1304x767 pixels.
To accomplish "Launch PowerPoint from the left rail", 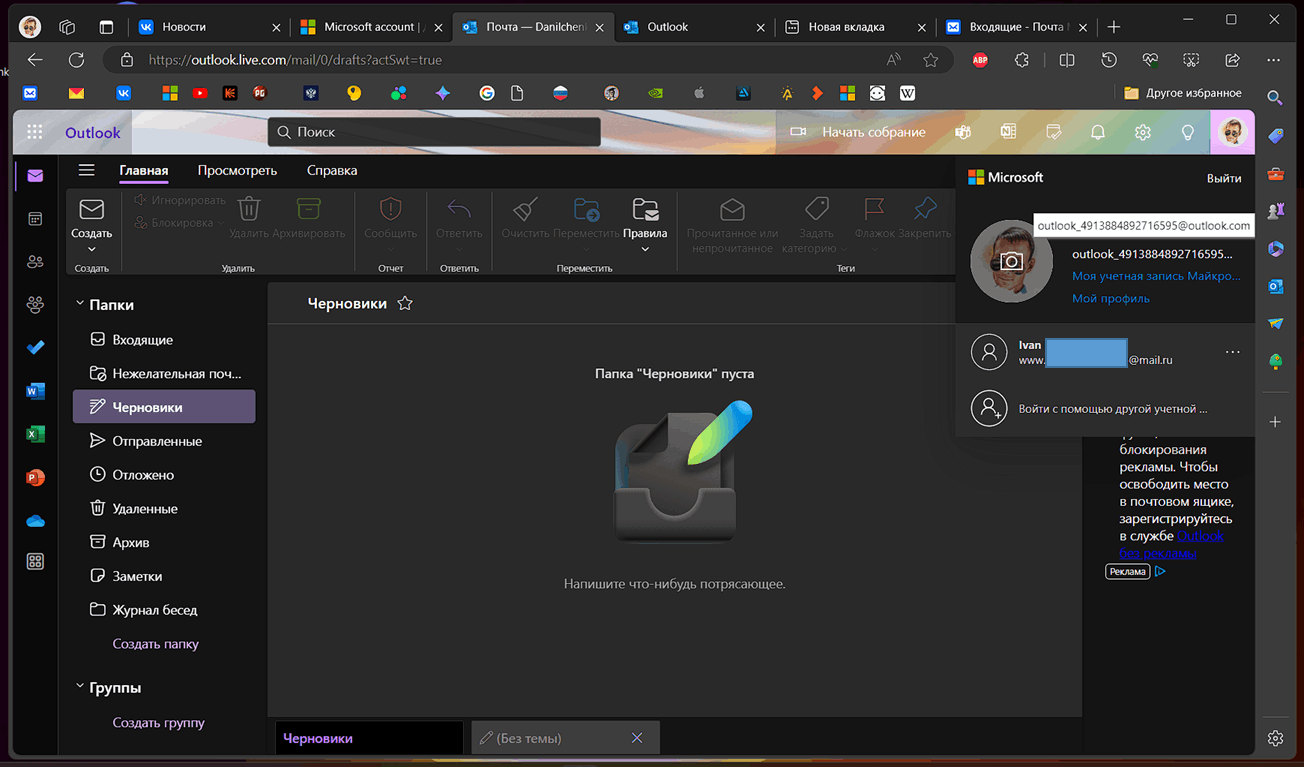I will (35, 477).
